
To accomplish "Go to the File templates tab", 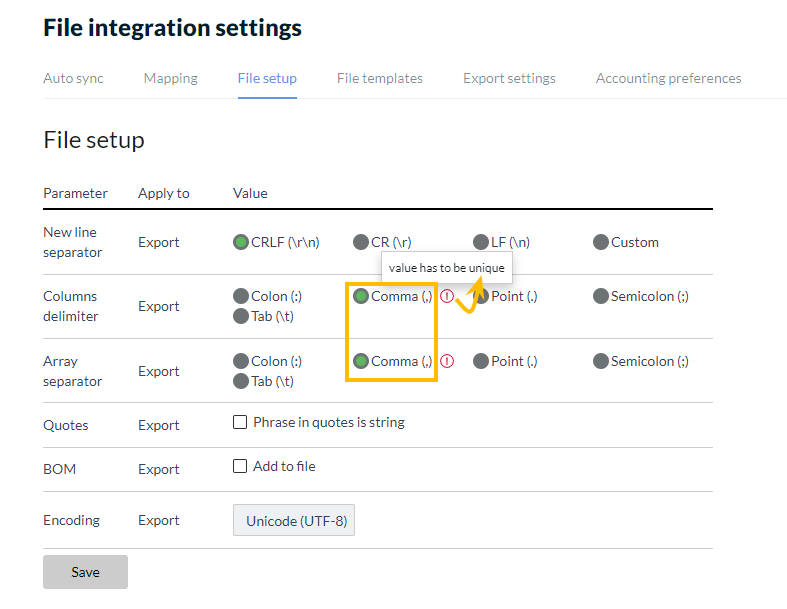I will pyautogui.click(x=379, y=78).
